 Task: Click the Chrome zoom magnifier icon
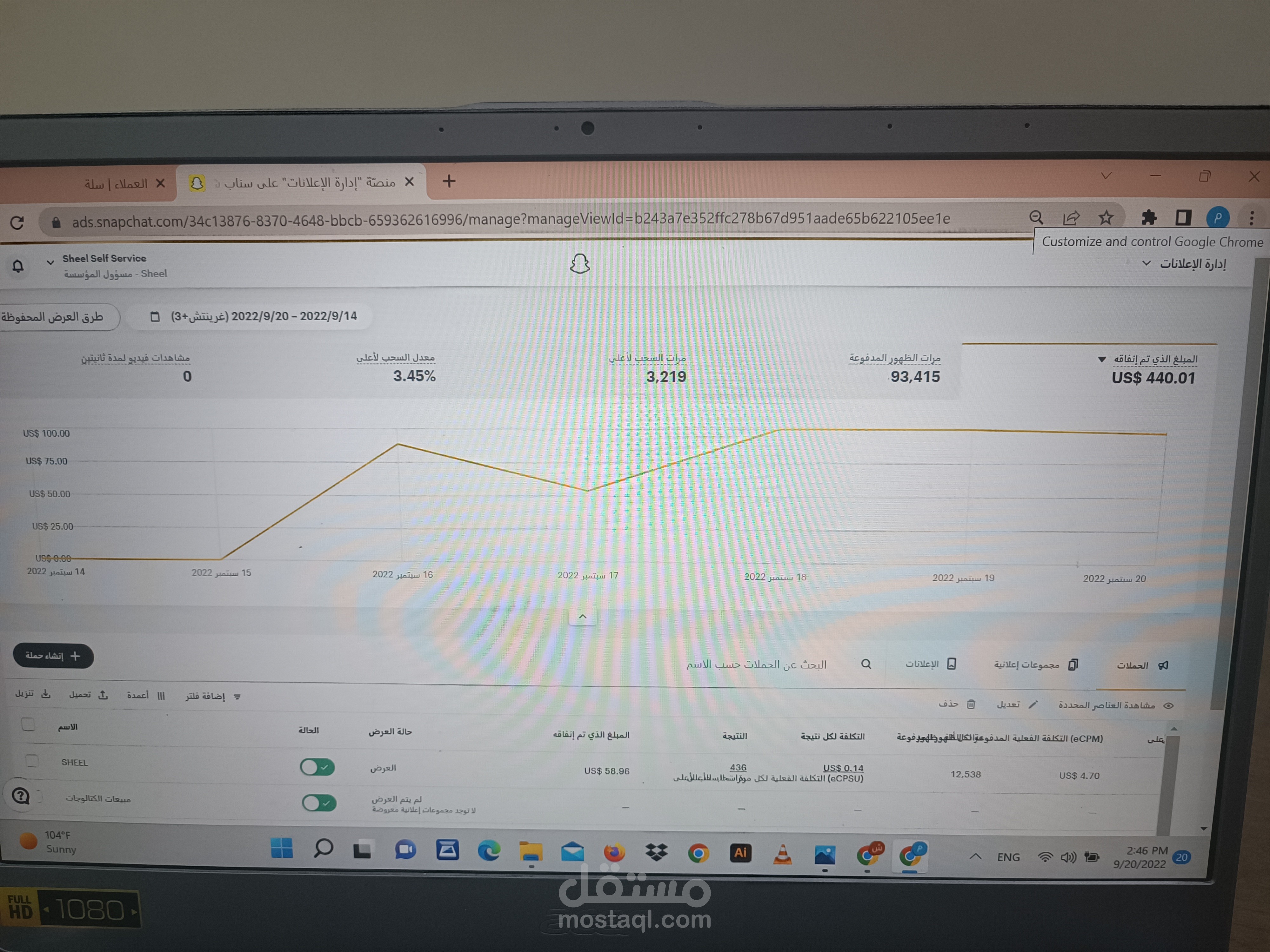[x=1036, y=217]
